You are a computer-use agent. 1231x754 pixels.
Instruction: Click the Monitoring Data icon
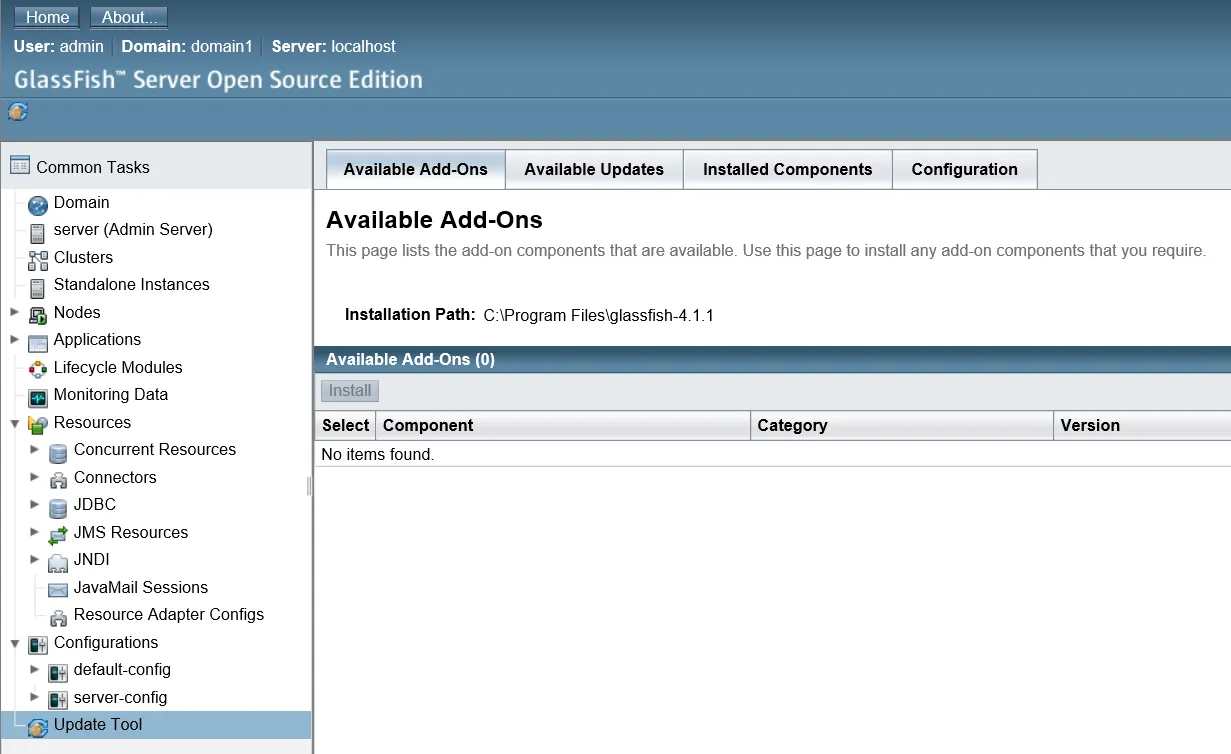[38, 398]
